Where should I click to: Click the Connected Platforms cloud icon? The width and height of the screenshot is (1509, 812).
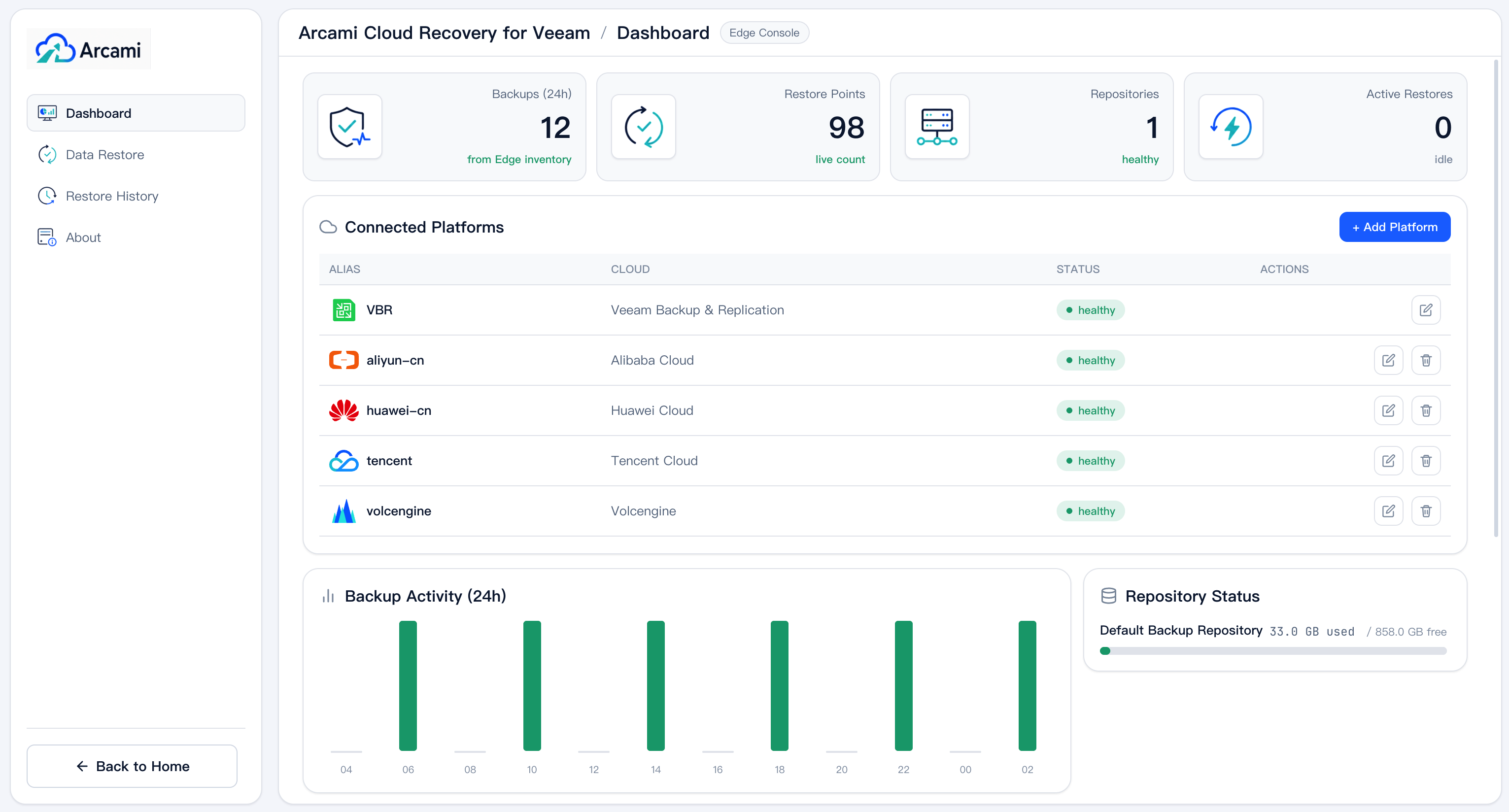click(x=328, y=227)
